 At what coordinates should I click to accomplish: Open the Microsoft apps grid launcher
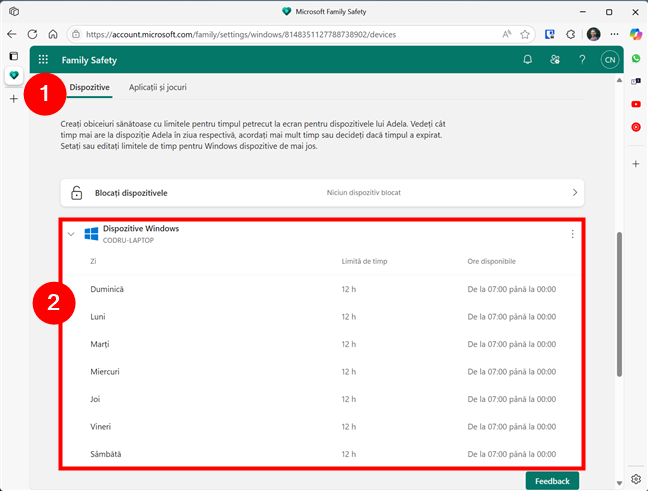43,60
